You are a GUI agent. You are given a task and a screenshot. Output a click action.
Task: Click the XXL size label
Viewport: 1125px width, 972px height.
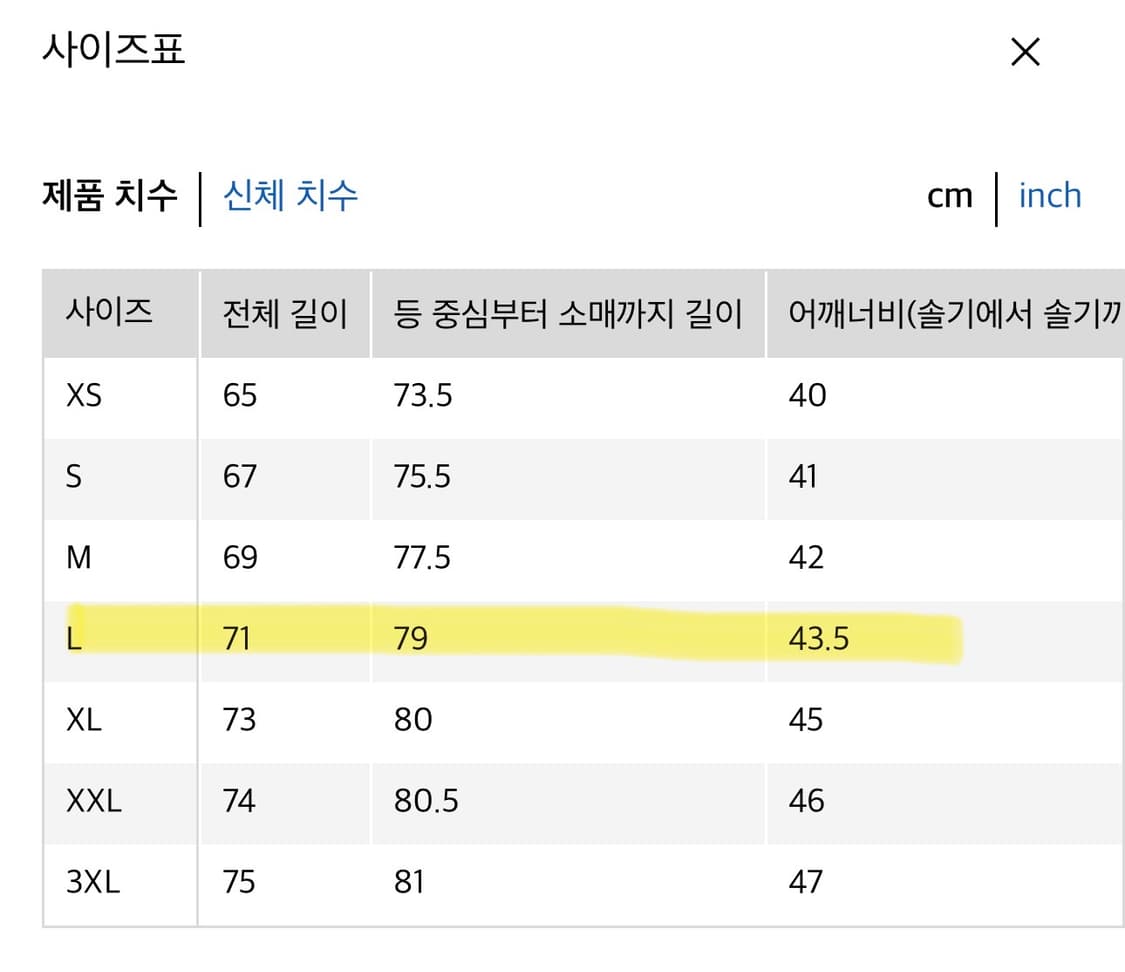pyautogui.click(x=93, y=801)
